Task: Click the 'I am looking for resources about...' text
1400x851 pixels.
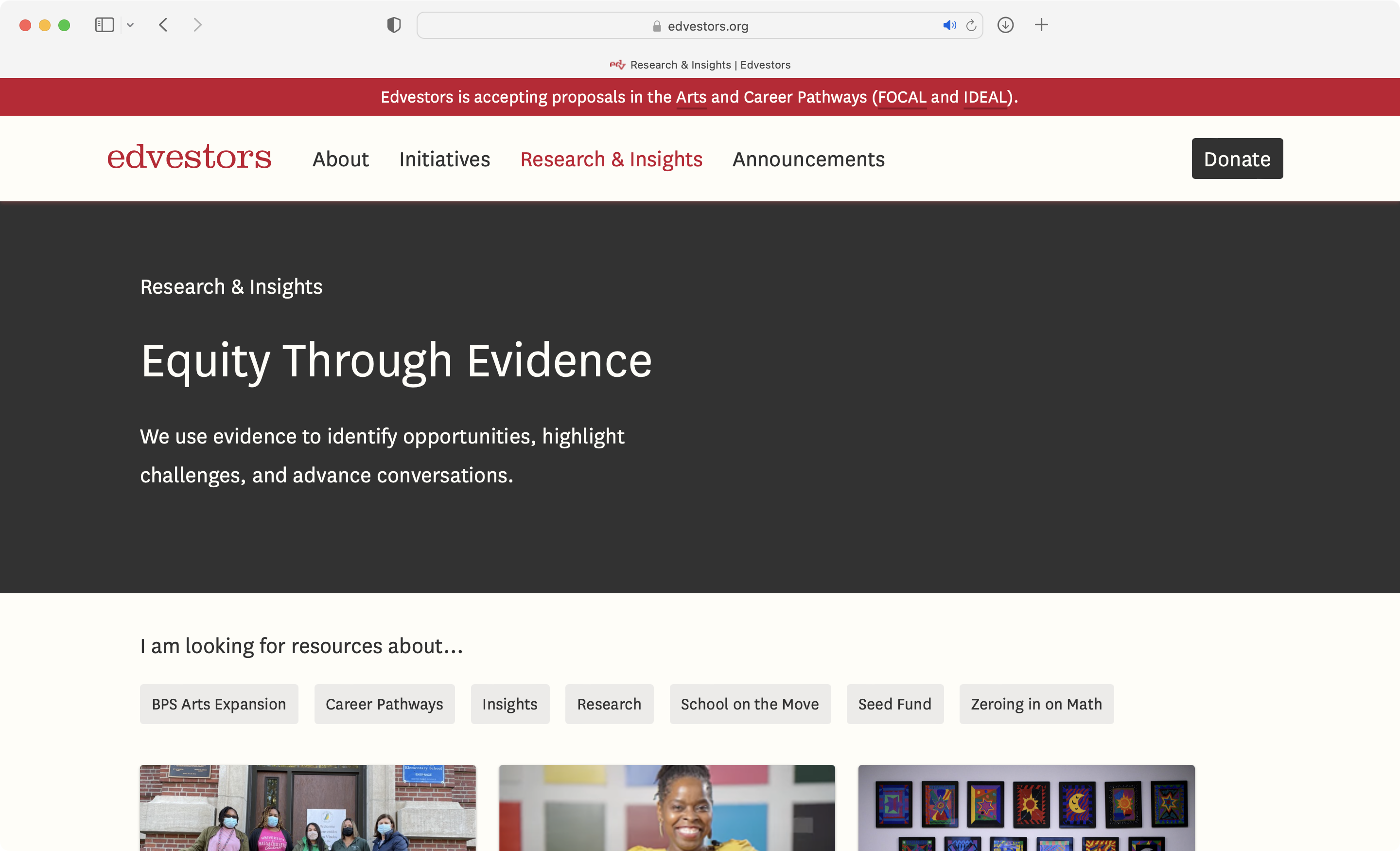Action: pos(302,646)
